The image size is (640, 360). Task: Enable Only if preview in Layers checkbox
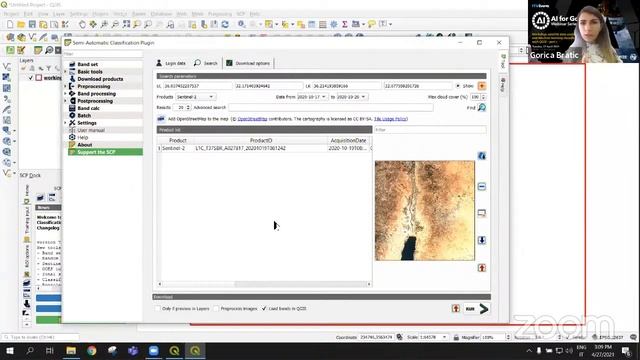(x=158, y=309)
